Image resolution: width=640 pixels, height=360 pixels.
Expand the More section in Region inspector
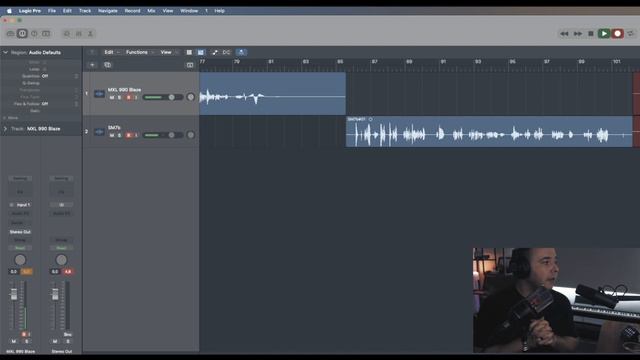click(x=4, y=118)
